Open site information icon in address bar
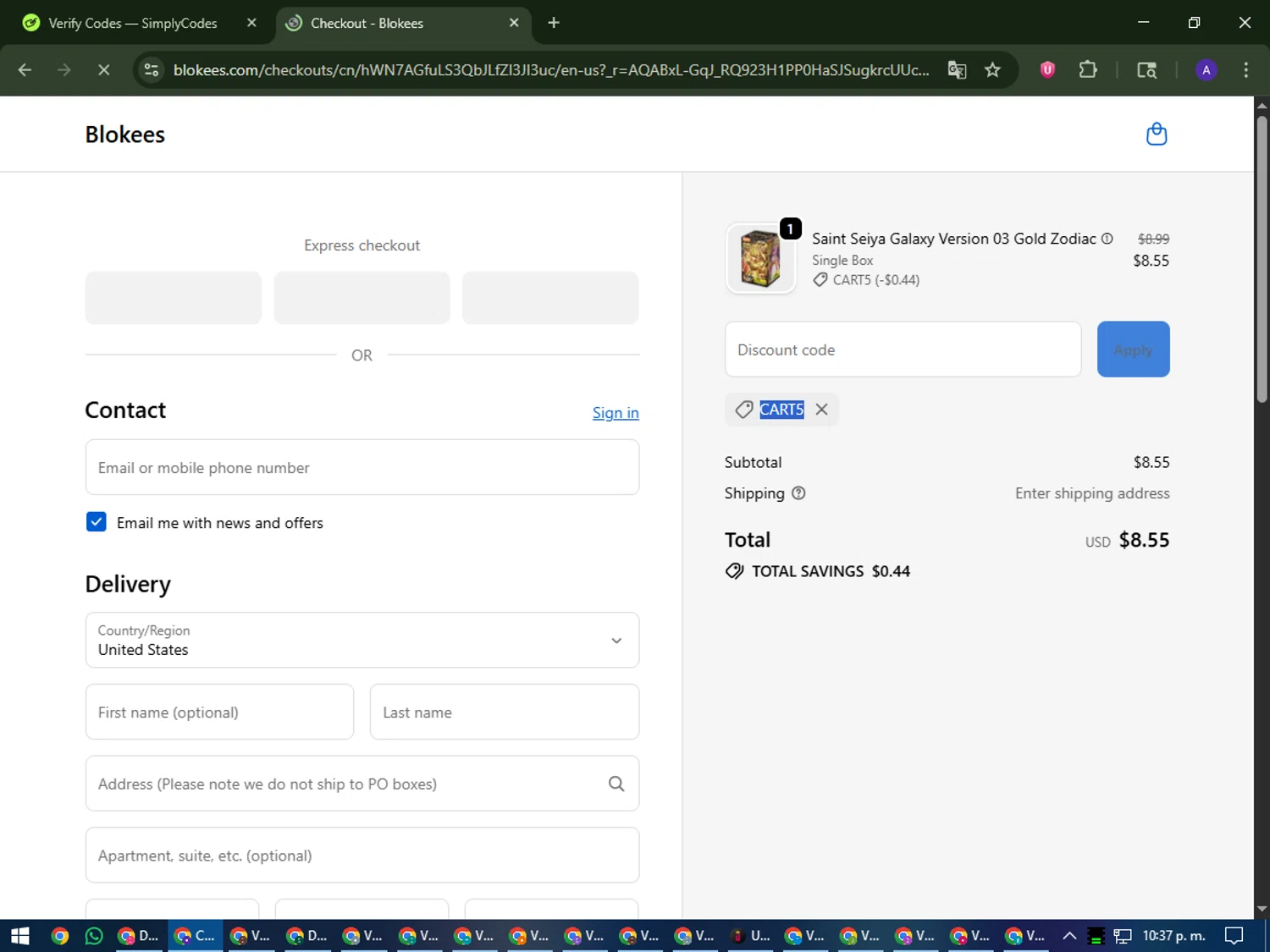The image size is (1270, 952). click(x=152, y=70)
